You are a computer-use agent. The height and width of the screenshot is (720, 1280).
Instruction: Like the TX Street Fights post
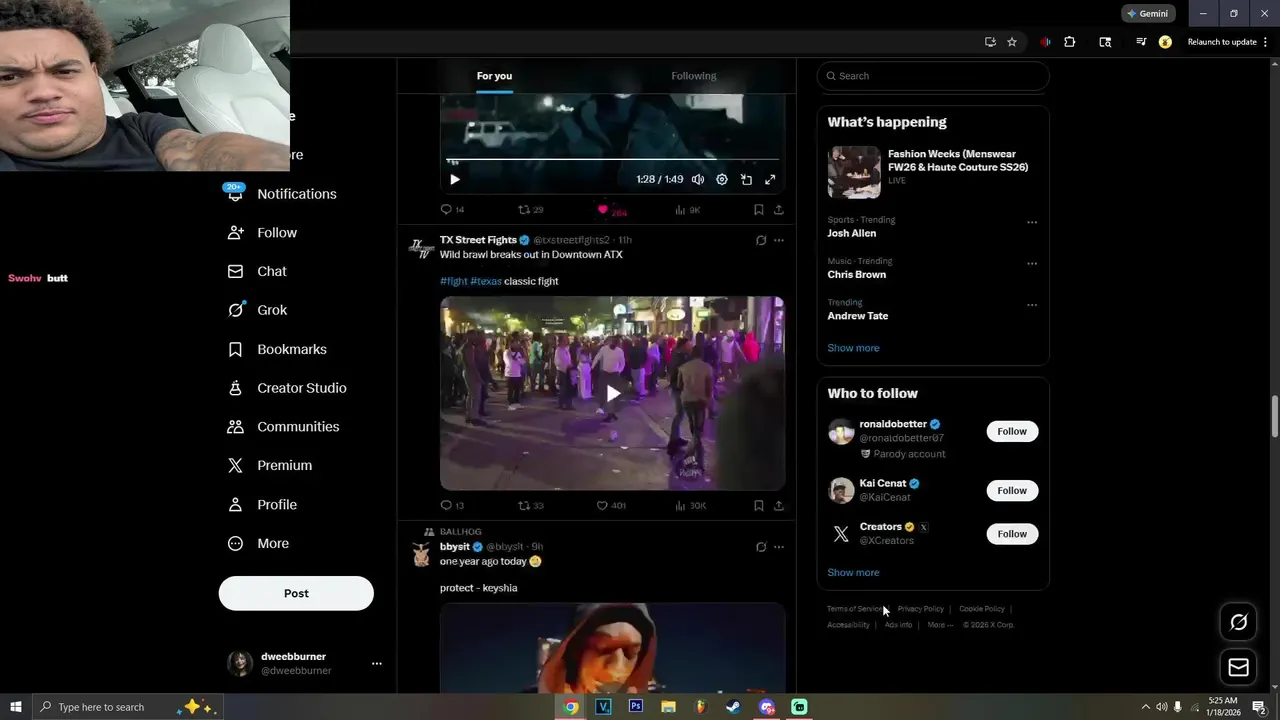611,506
